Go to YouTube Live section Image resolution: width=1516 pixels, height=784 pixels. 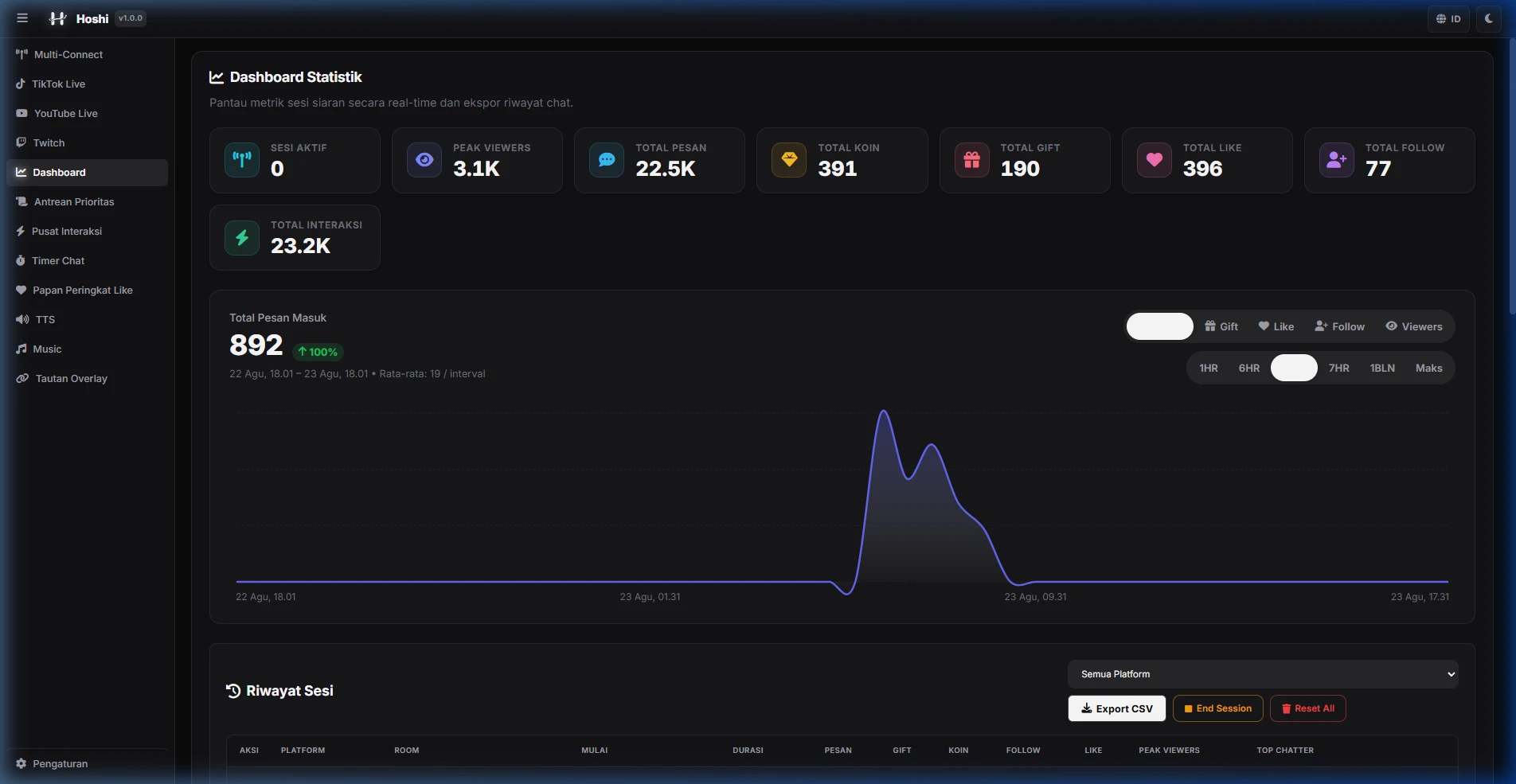[x=87, y=113]
